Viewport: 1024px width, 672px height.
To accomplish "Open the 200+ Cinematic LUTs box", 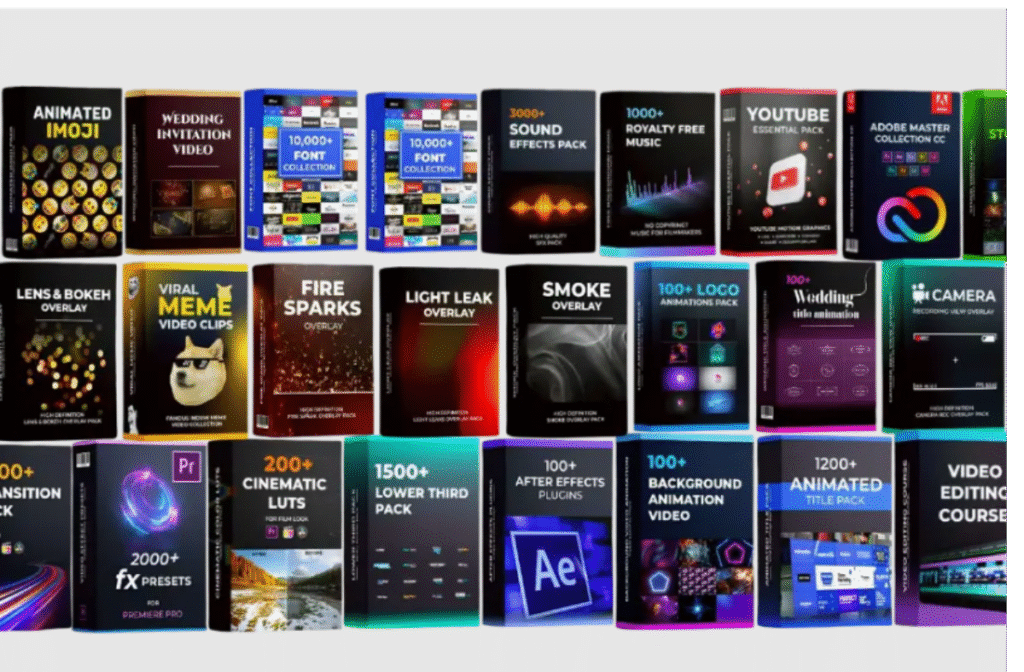I will click(x=276, y=536).
